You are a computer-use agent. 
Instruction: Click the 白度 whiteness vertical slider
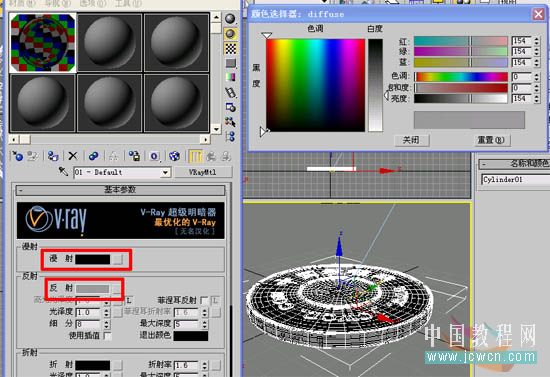(375, 85)
